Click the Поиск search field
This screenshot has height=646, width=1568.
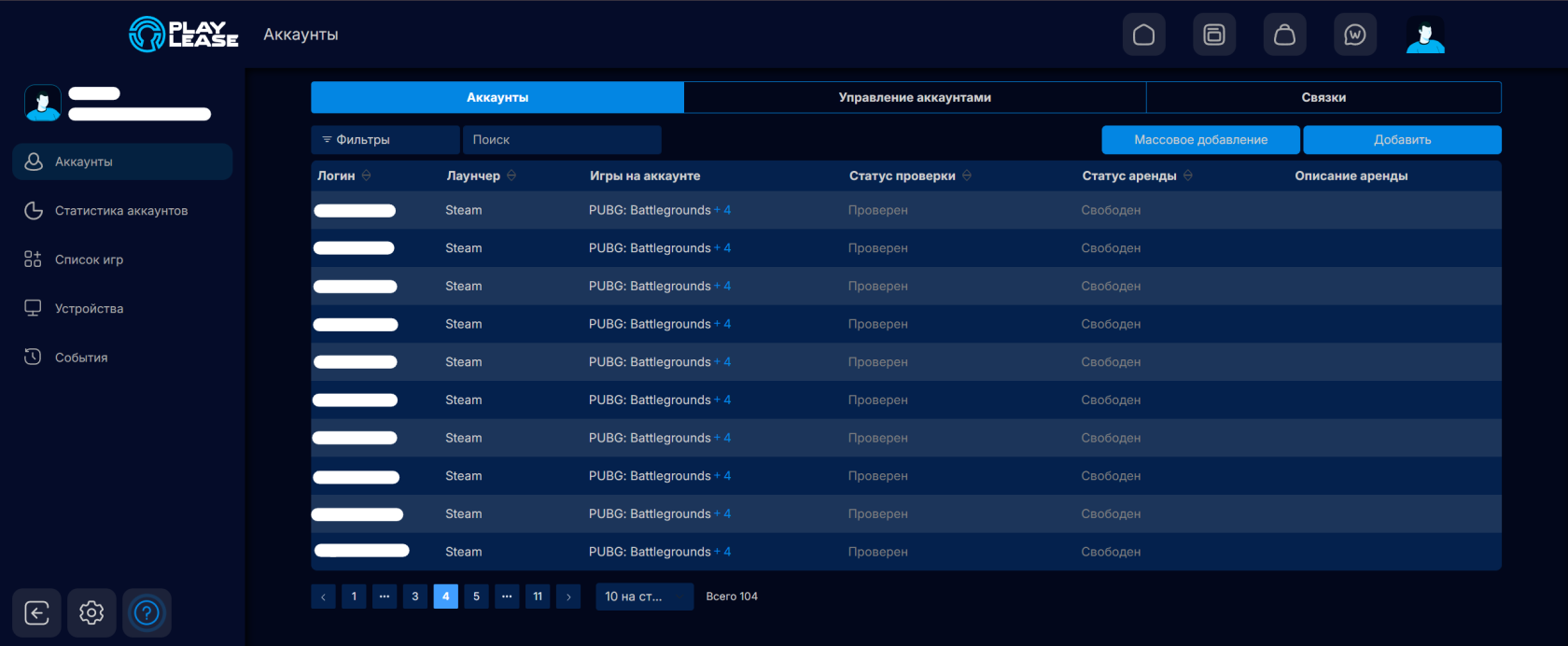coord(562,140)
